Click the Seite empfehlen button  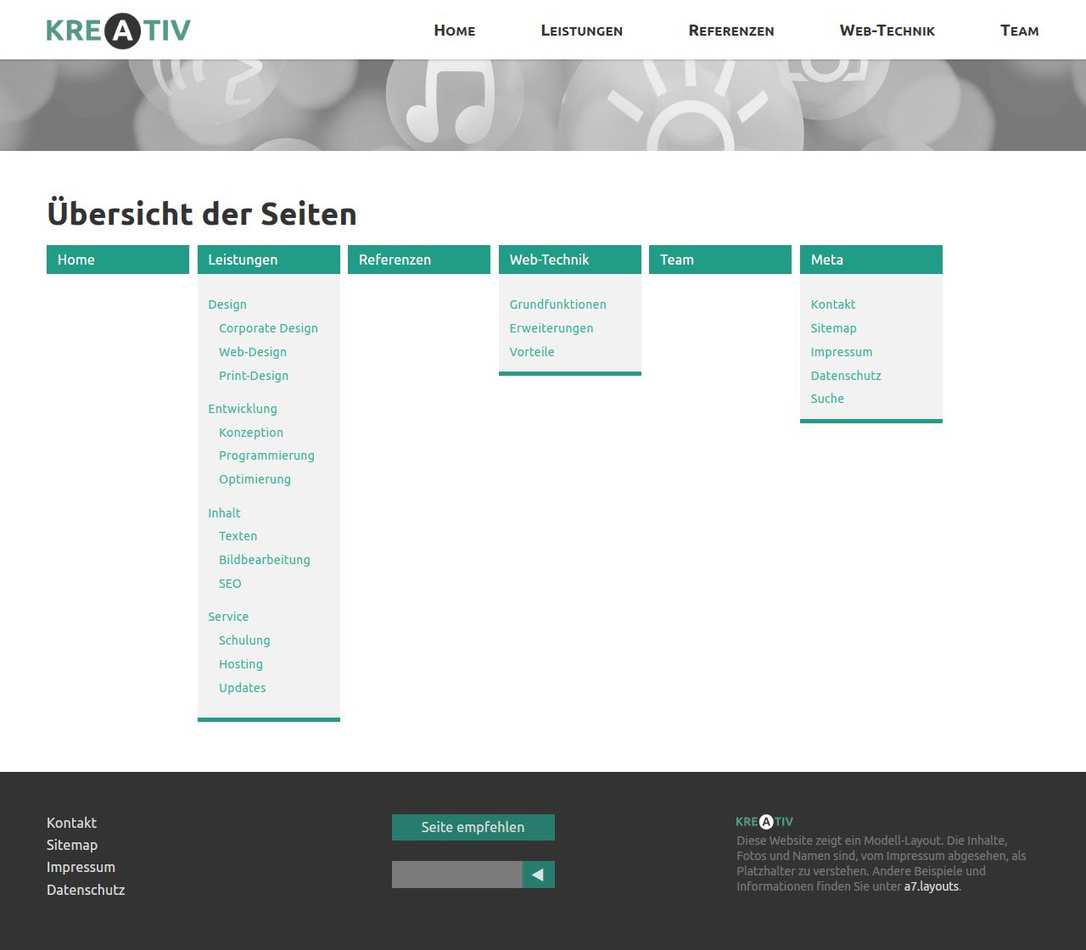(x=473, y=827)
